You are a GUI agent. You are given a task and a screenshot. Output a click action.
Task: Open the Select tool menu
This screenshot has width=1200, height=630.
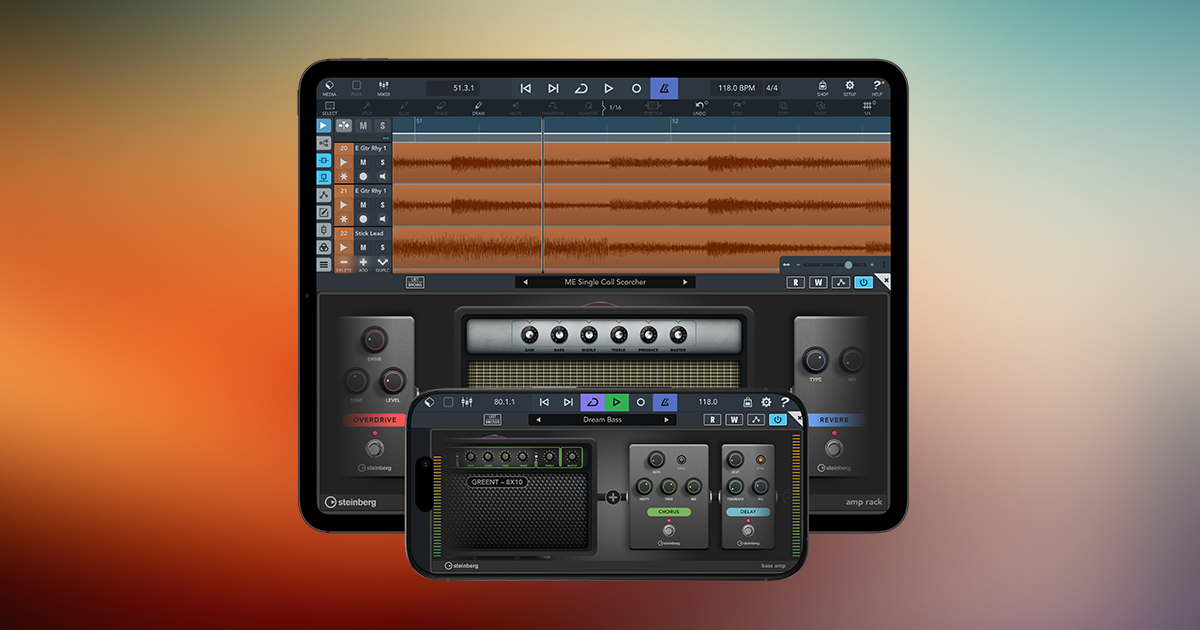329,107
